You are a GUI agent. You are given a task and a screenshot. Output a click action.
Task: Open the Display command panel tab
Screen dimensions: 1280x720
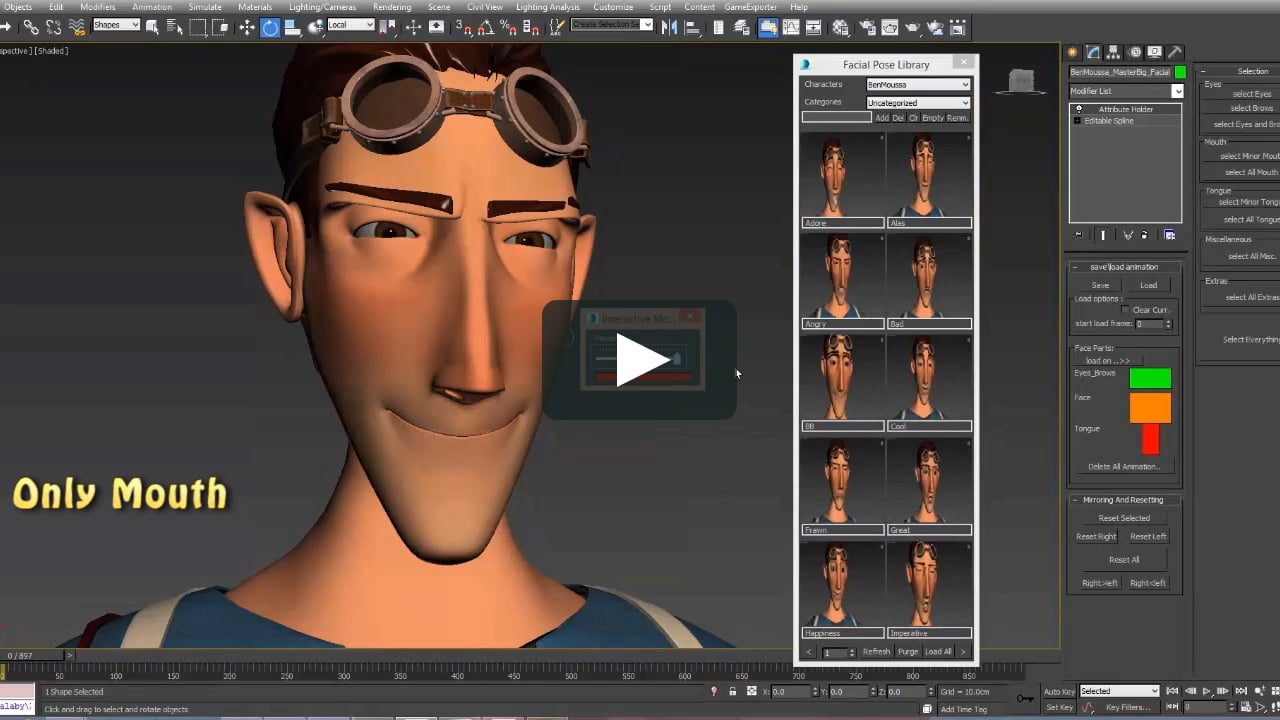[1155, 52]
